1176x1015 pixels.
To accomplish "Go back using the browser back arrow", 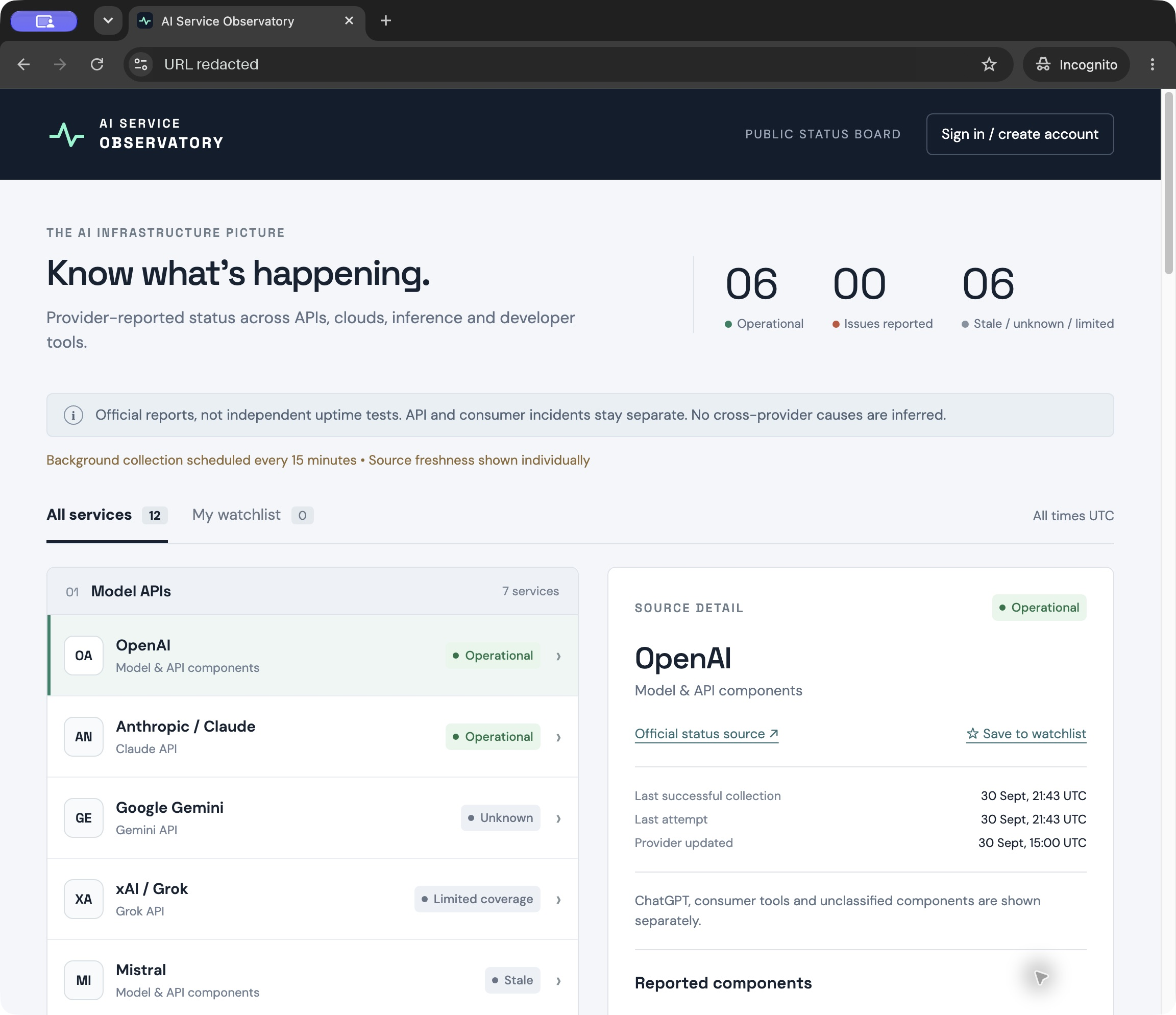I will tap(23, 64).
